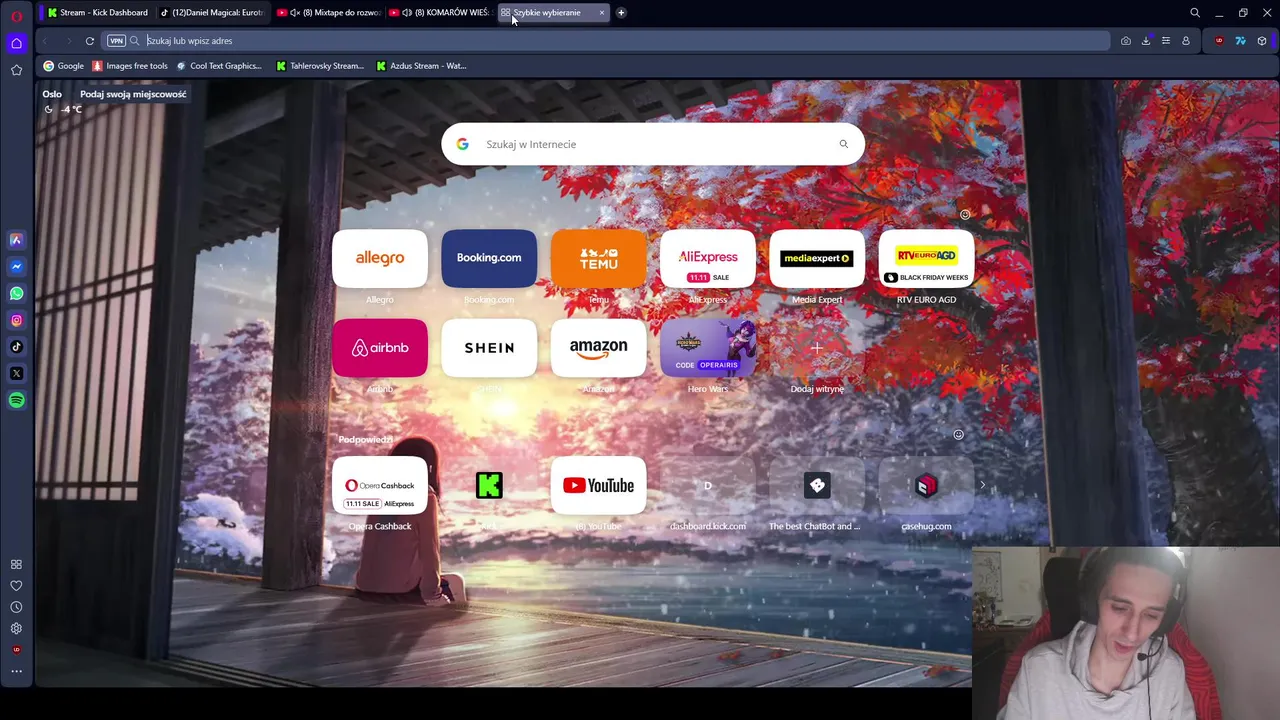Open the Amazon speed dial tile
Screen dimensions: 1280x720
point(598,348)
